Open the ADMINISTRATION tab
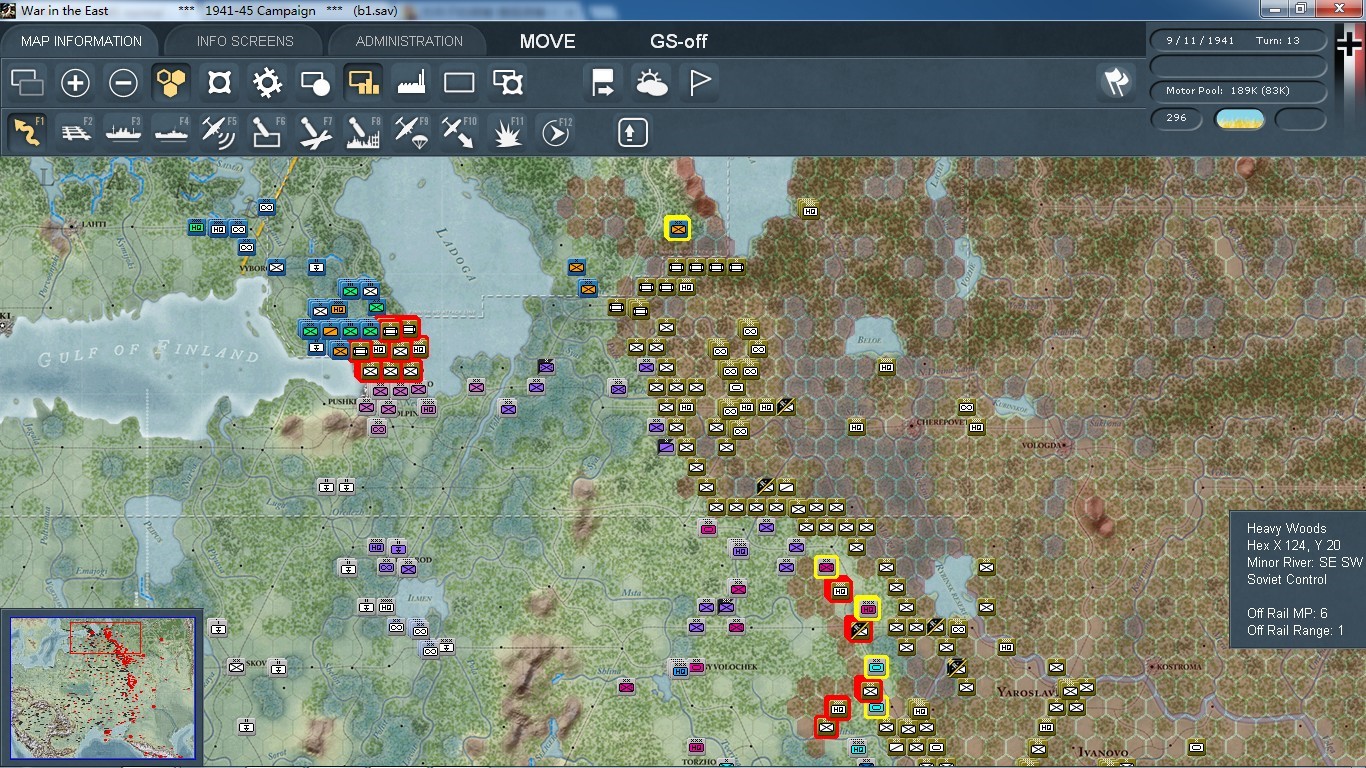 [x=409, y=41]
